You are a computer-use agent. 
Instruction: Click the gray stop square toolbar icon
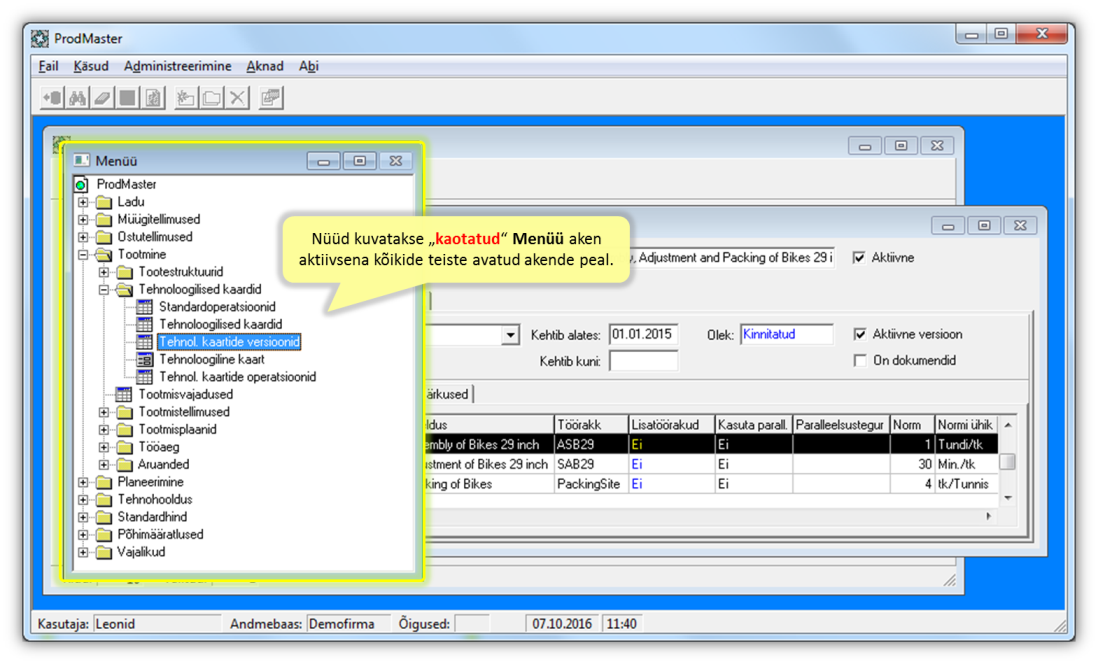(x=128, y=98)
